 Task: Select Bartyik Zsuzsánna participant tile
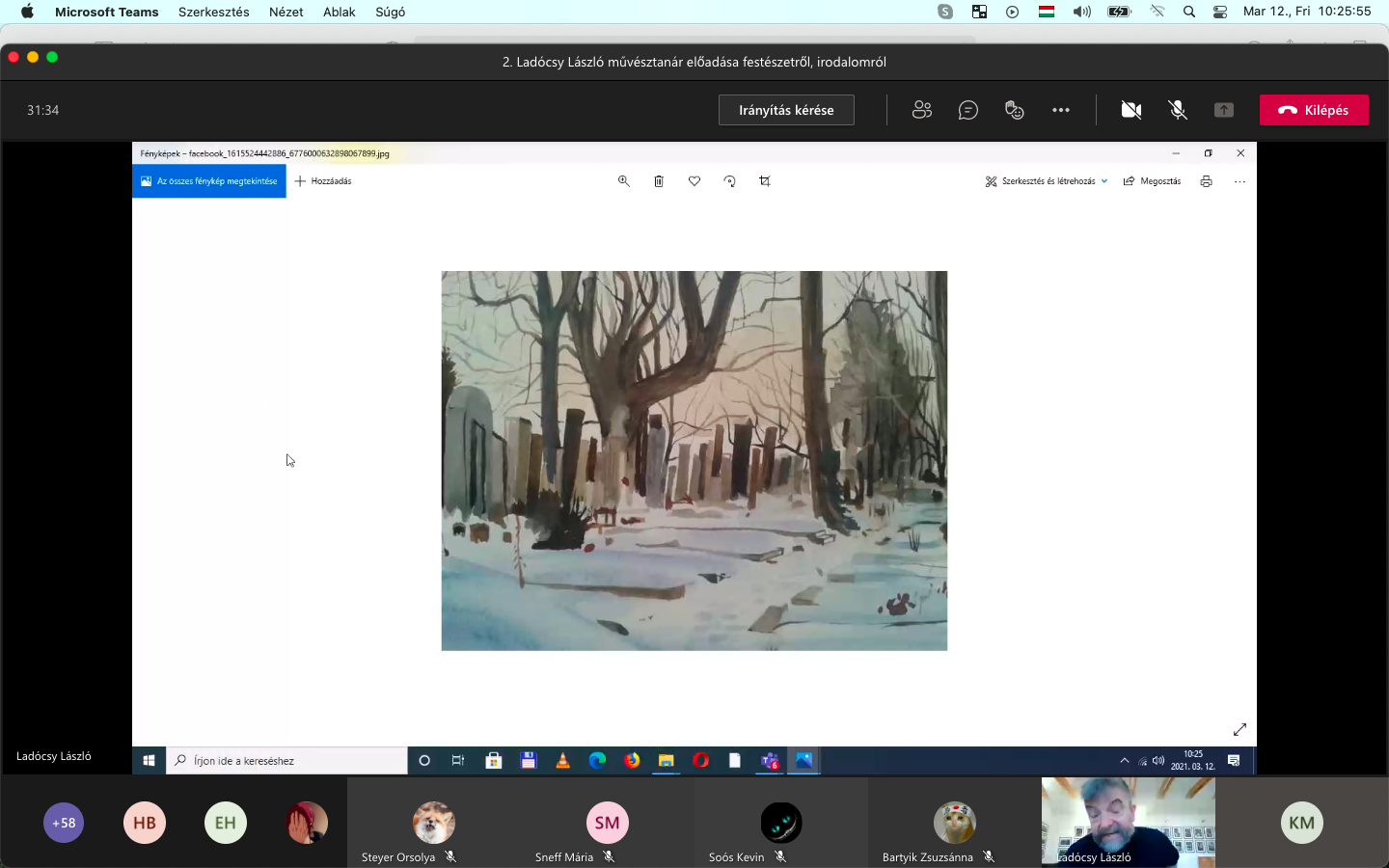pyautogui.click(x=955, y=823)
